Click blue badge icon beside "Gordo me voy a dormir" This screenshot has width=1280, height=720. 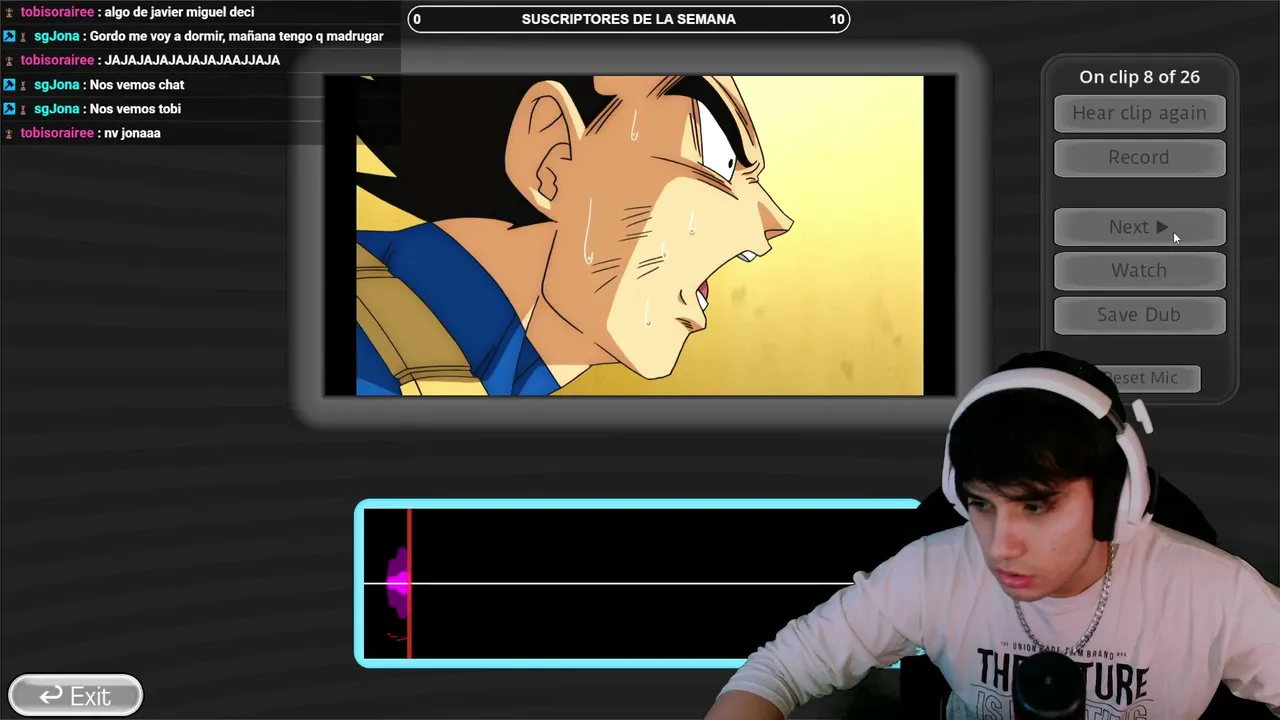9,36
